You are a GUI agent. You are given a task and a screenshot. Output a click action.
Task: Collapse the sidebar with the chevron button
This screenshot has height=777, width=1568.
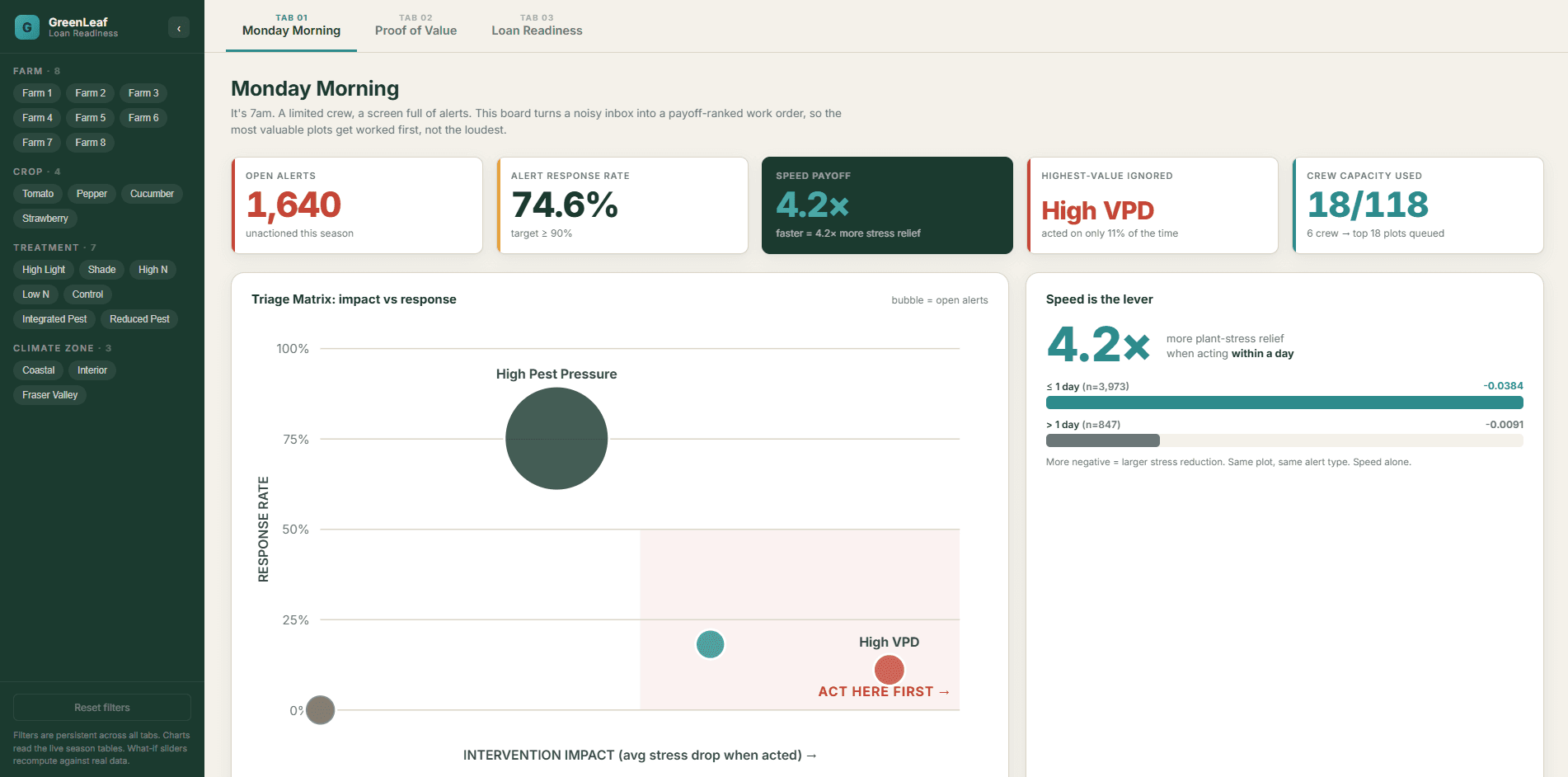click(179, 28)
